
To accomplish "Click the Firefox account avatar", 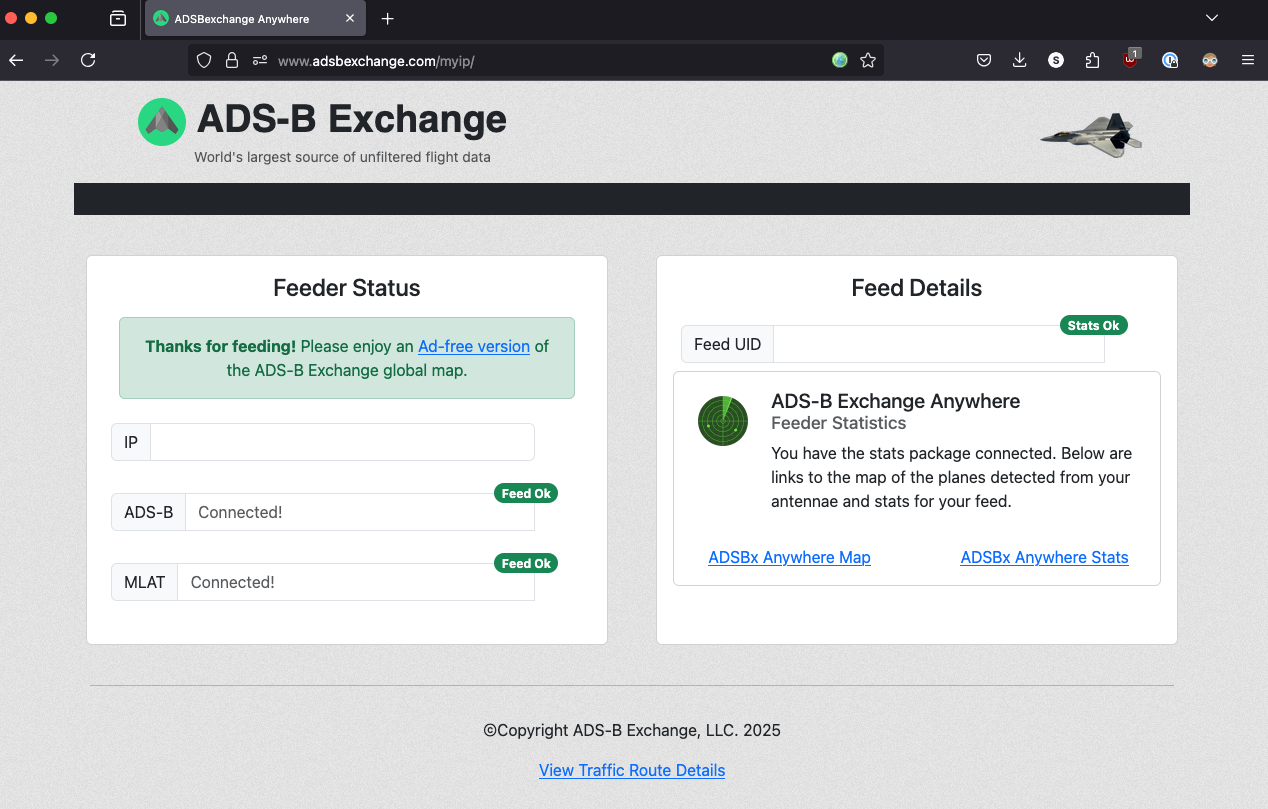I will click(1210, 60).
